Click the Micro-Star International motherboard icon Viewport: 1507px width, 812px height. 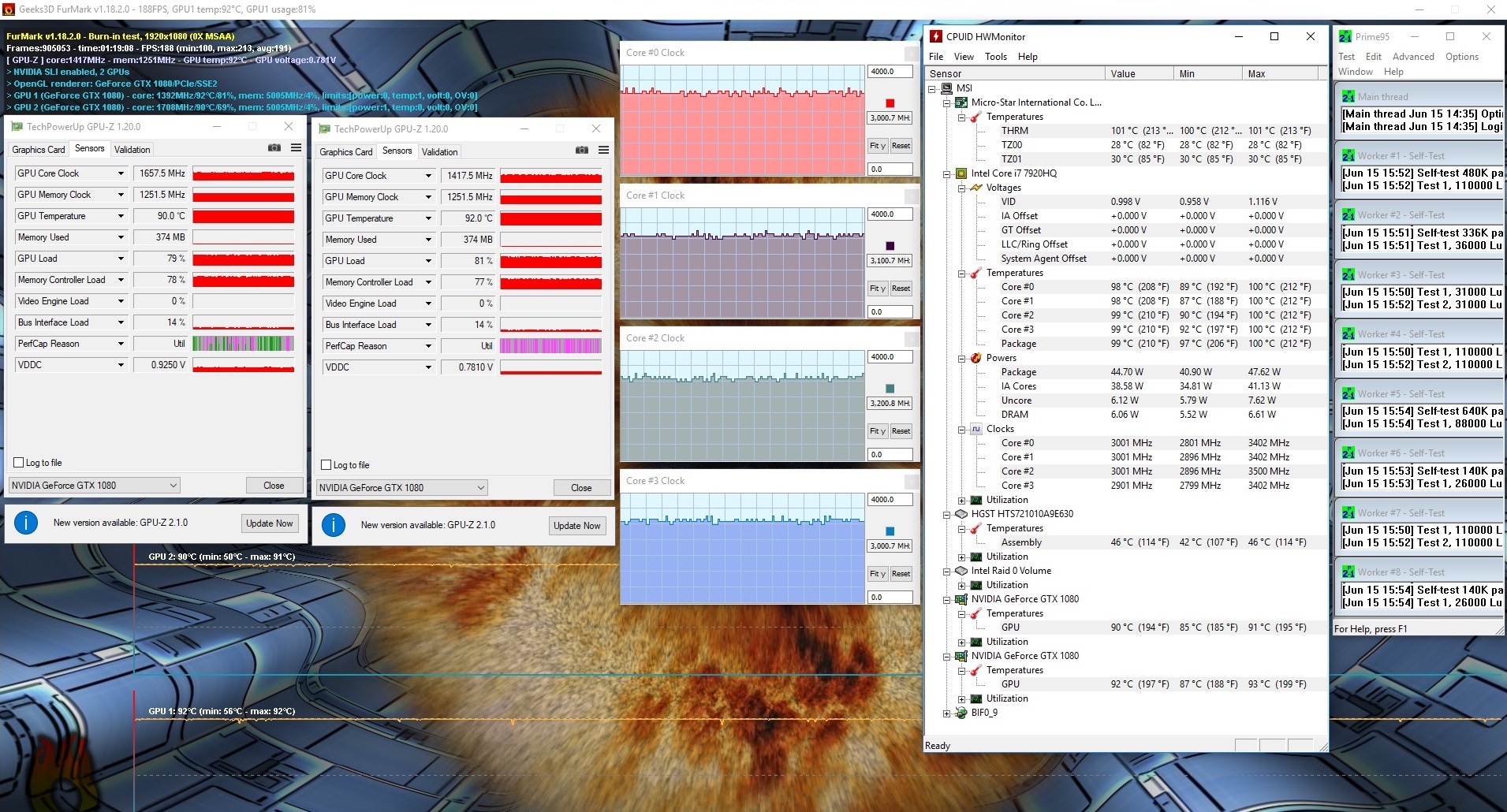click(x=961, y=102)
